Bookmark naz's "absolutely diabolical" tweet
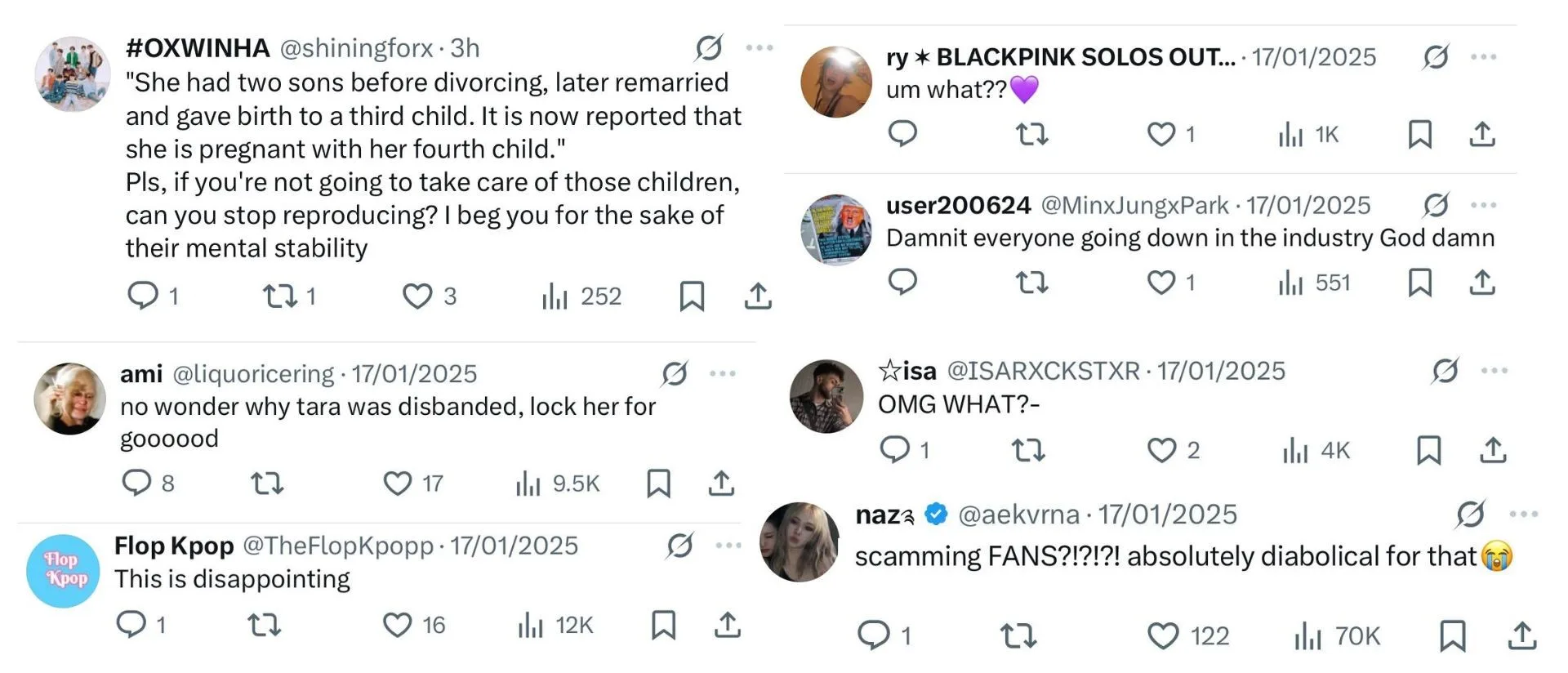 click(1452, 635)
